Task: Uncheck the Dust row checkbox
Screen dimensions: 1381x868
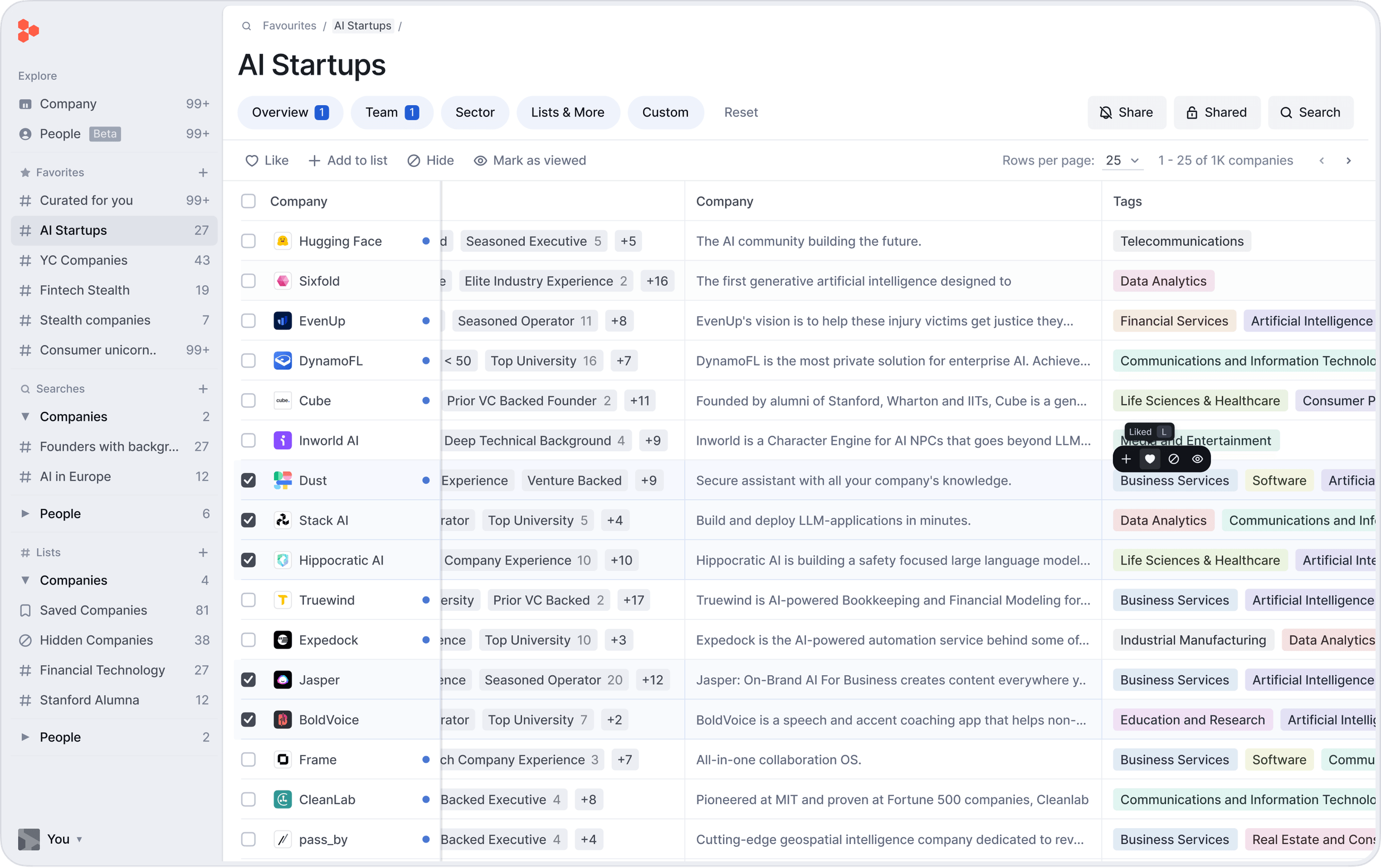Action: coord(249,480)
